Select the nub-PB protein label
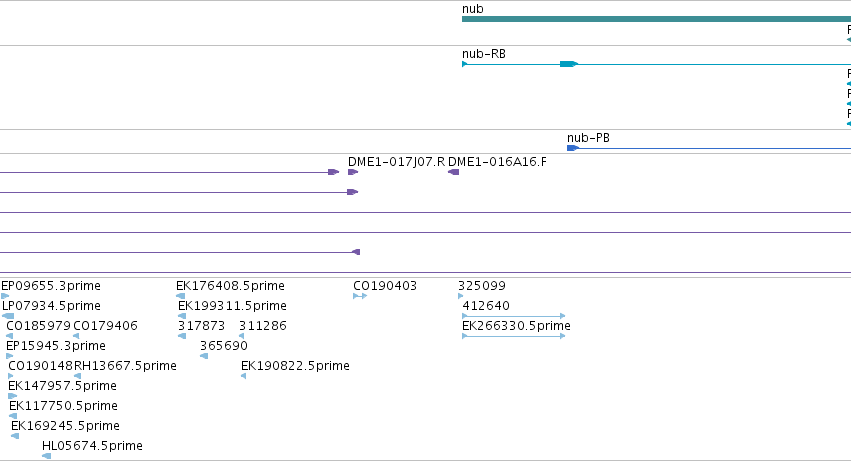 click(588, 138)
